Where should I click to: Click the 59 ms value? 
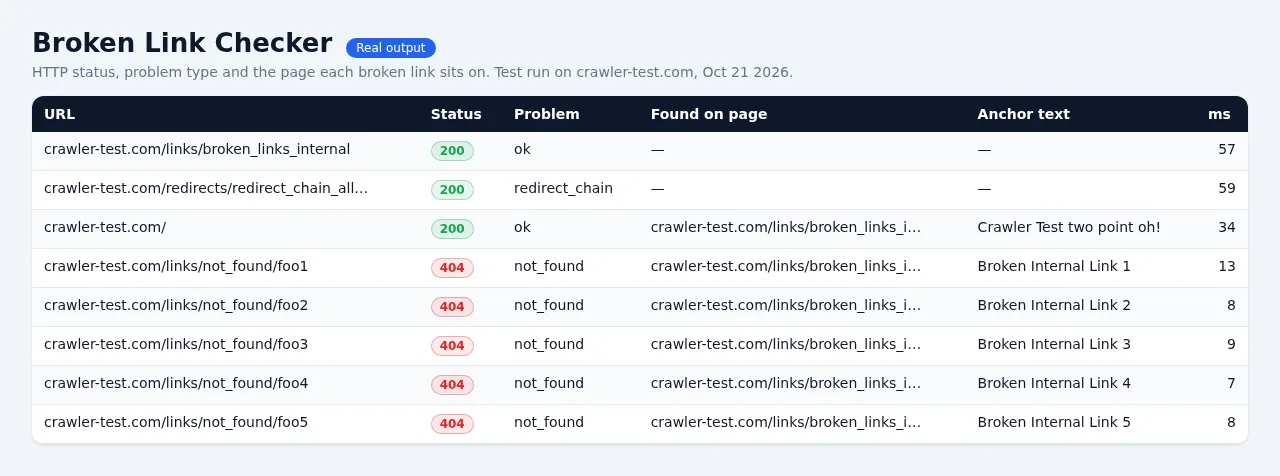click(x=1227, y=188)
